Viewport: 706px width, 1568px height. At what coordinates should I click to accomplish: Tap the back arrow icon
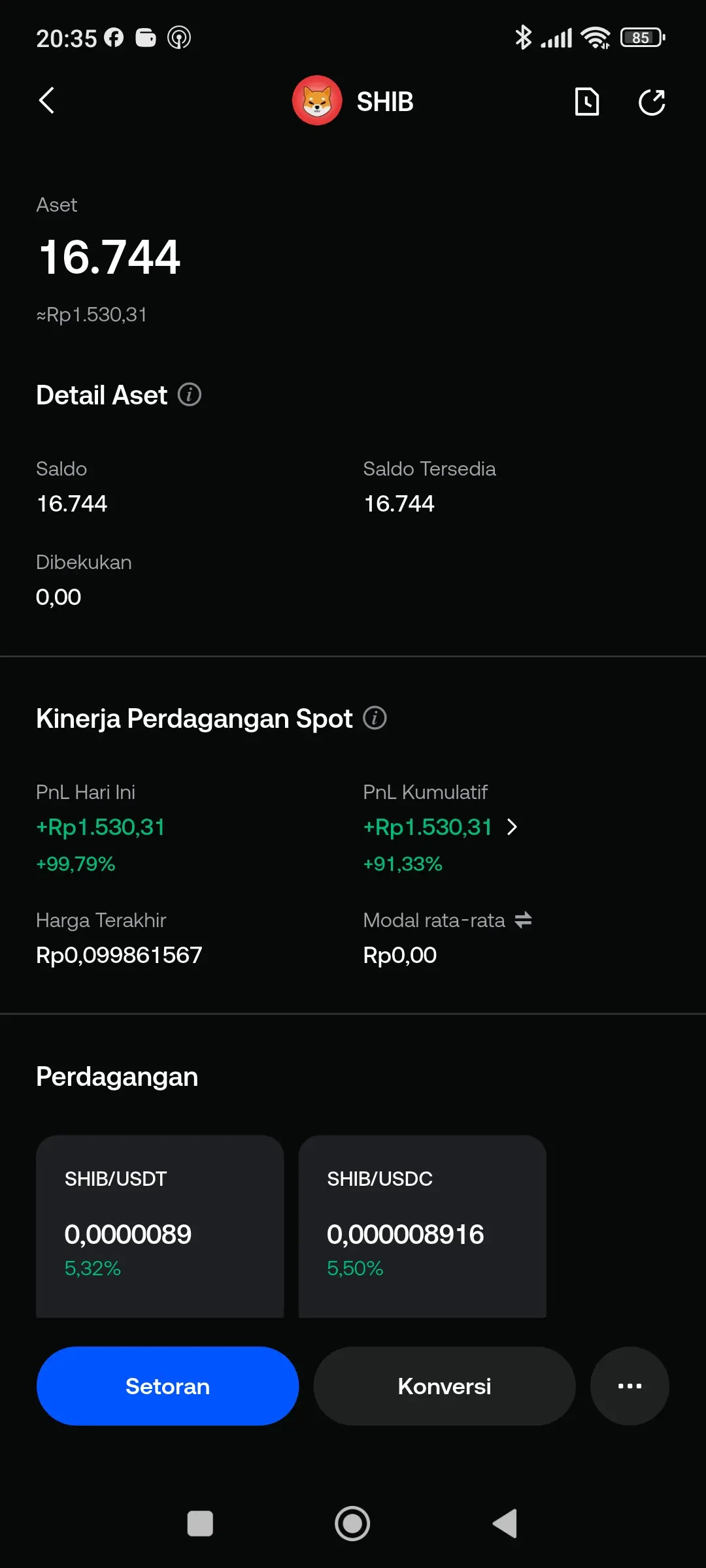pos(46,101)
